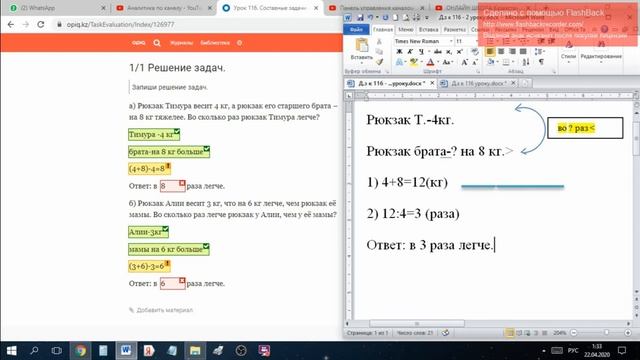Click the Shading paint bucket icon
The width and height of the screenshot is (640, 360).
click(491, 62)
